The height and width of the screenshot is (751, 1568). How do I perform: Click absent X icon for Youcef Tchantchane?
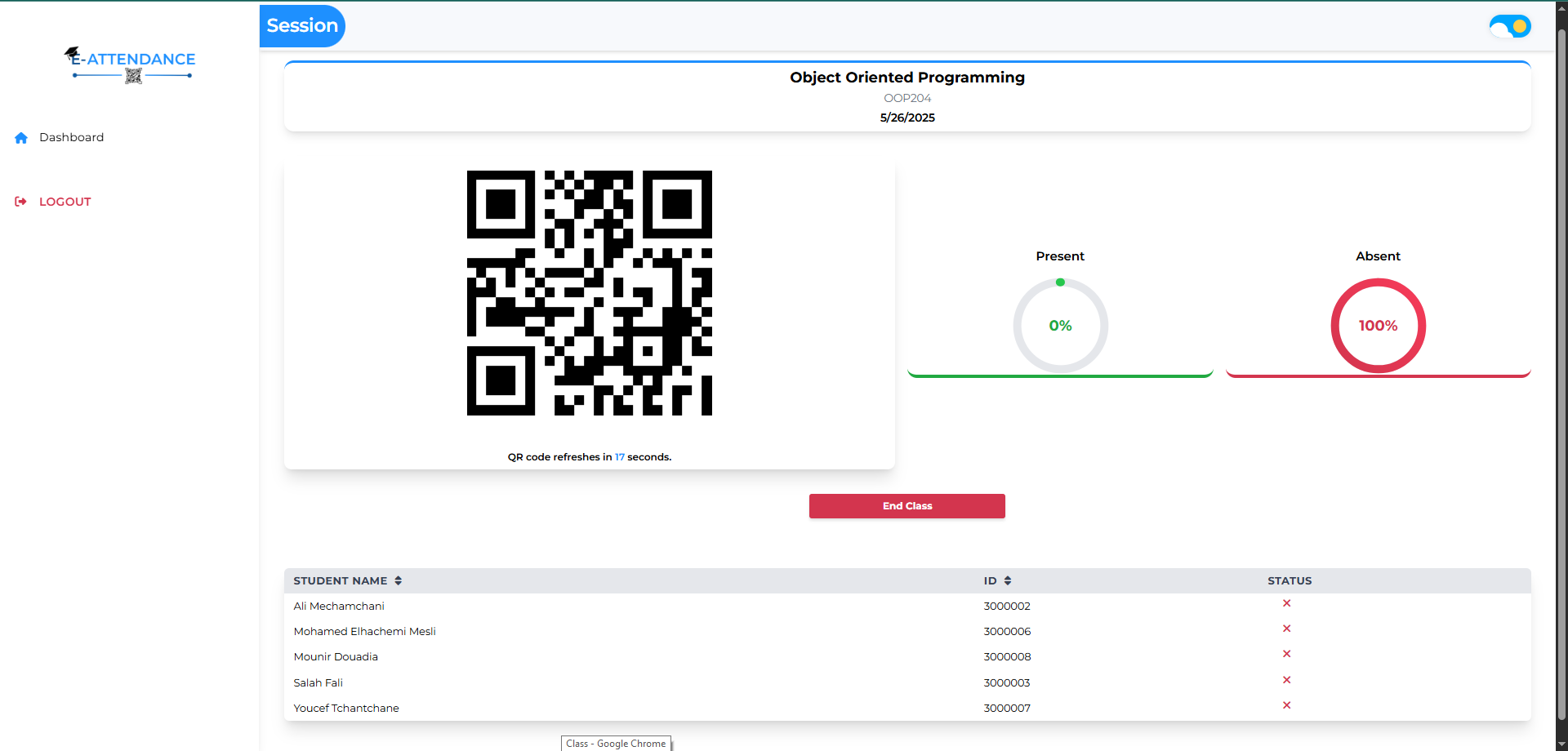1286,705
